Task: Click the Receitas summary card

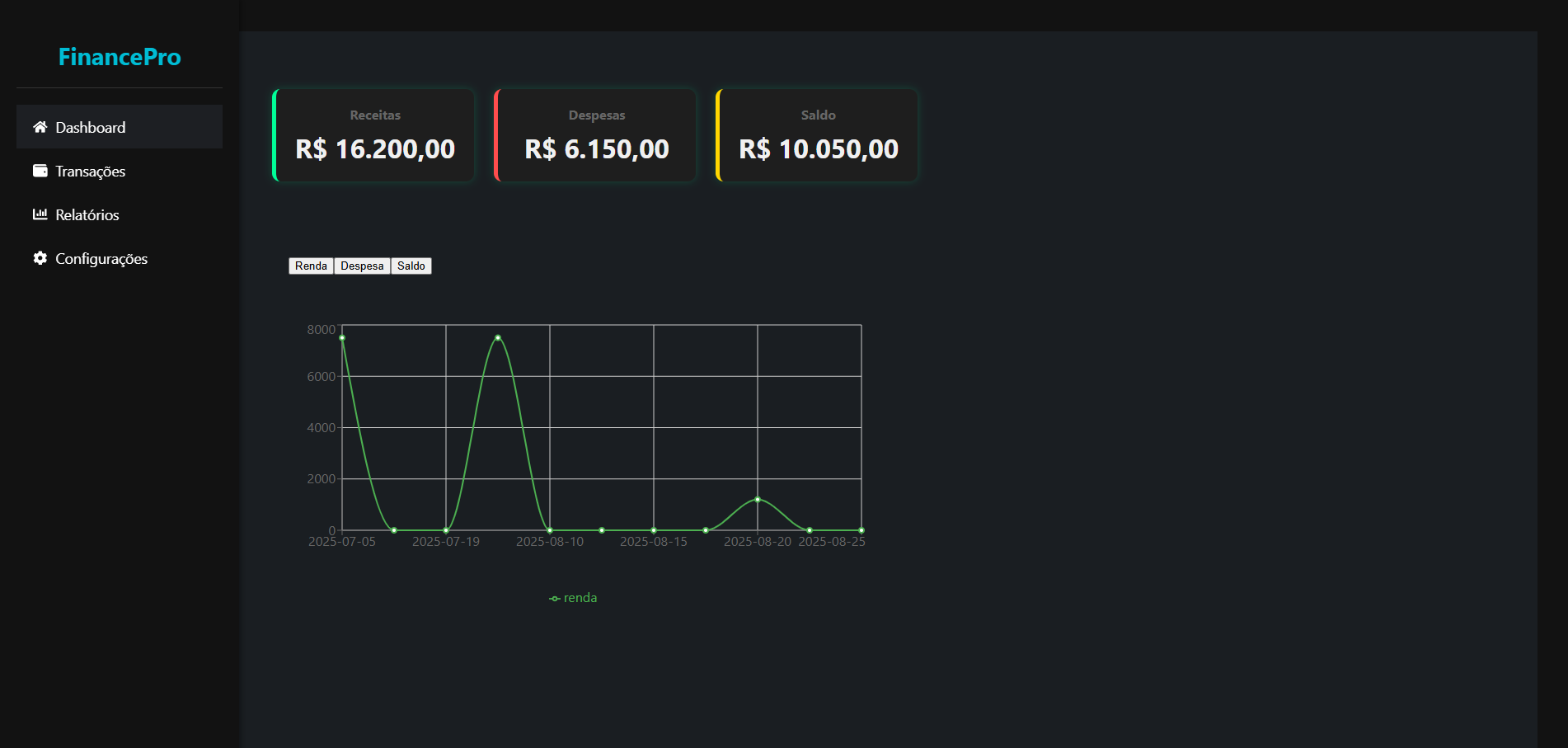Action: [x=373, y=134]
